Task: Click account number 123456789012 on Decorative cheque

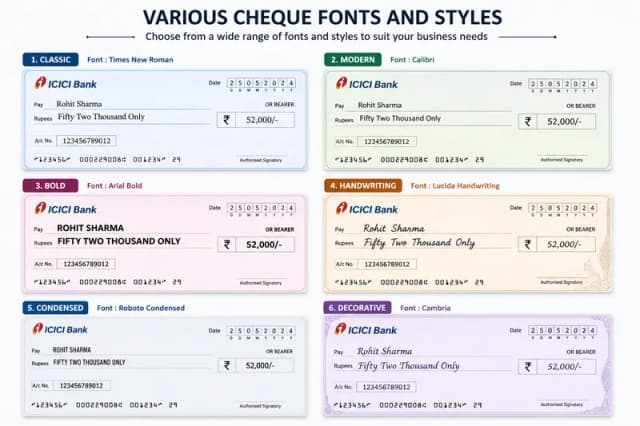Action: tap(387, 387)
